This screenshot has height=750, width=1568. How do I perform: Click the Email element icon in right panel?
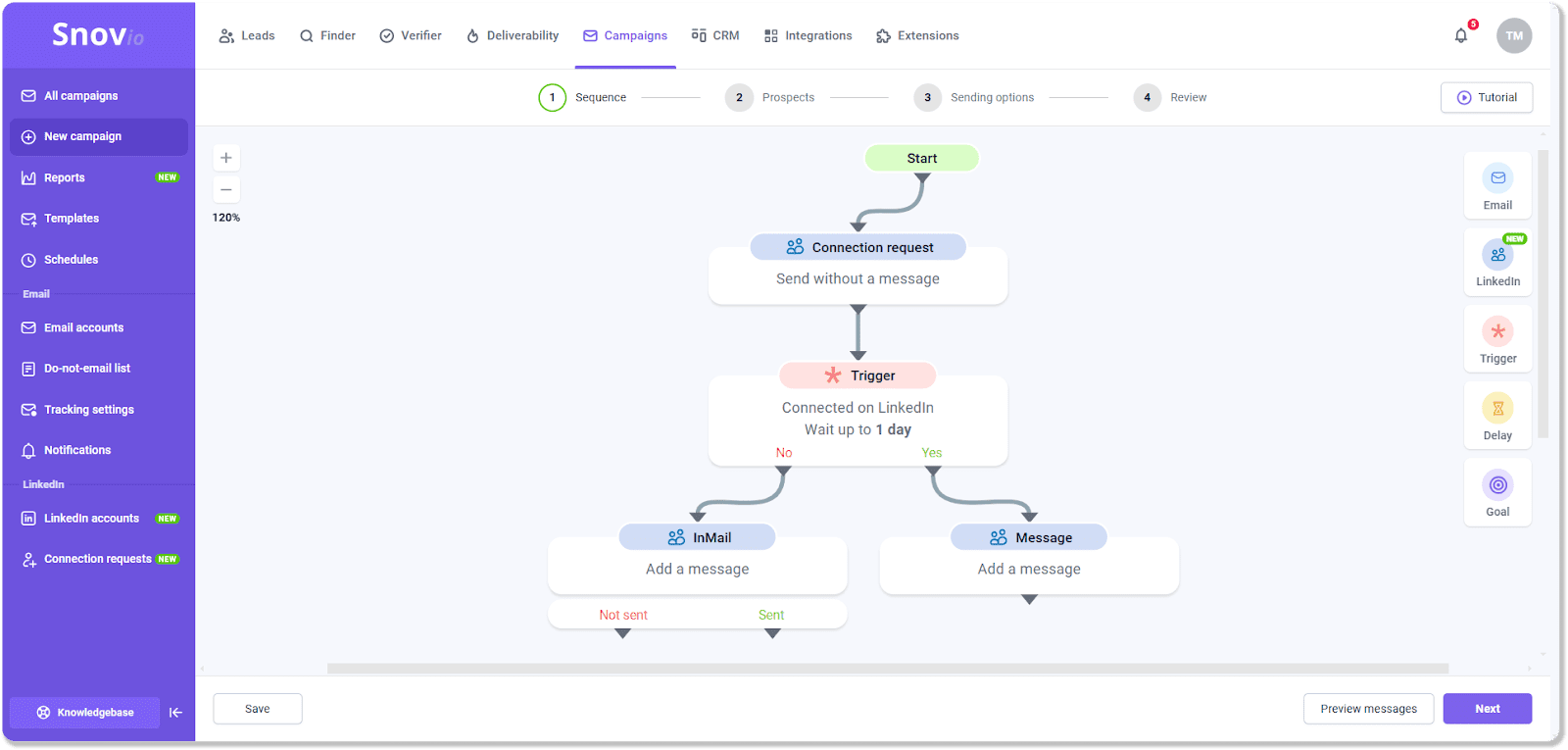tap(1497, 178)
